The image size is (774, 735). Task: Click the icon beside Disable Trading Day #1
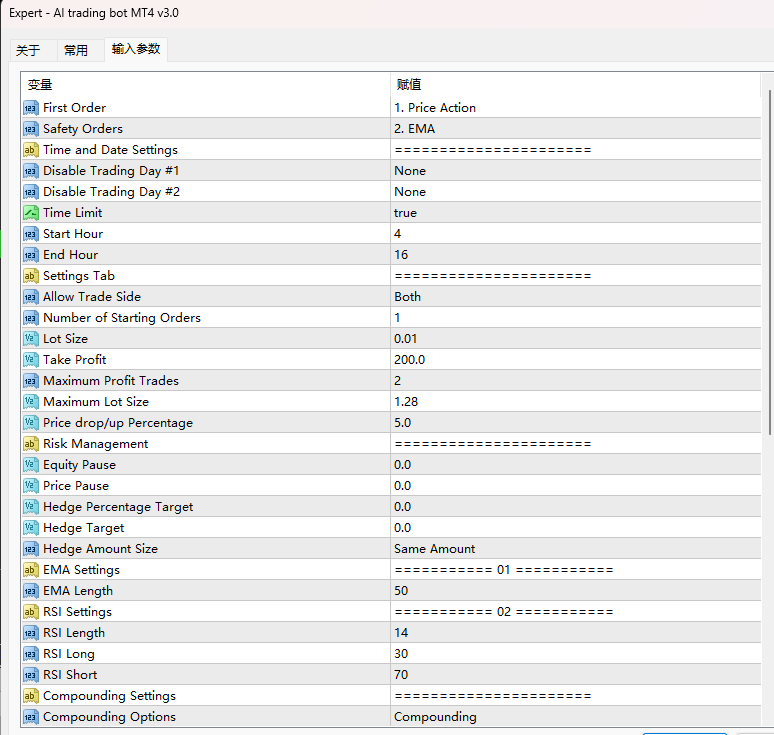(x=31, y=171)
